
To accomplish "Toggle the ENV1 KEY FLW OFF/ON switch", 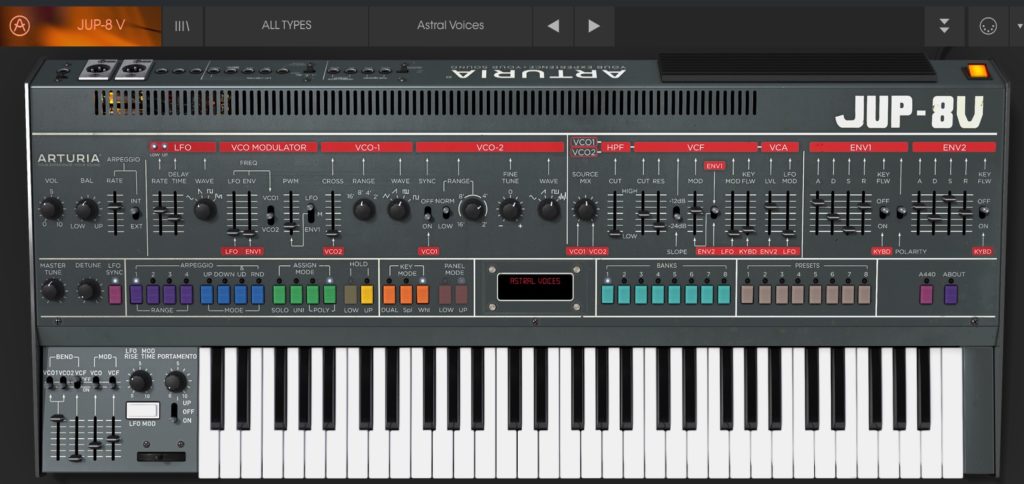I will (883, 212).
